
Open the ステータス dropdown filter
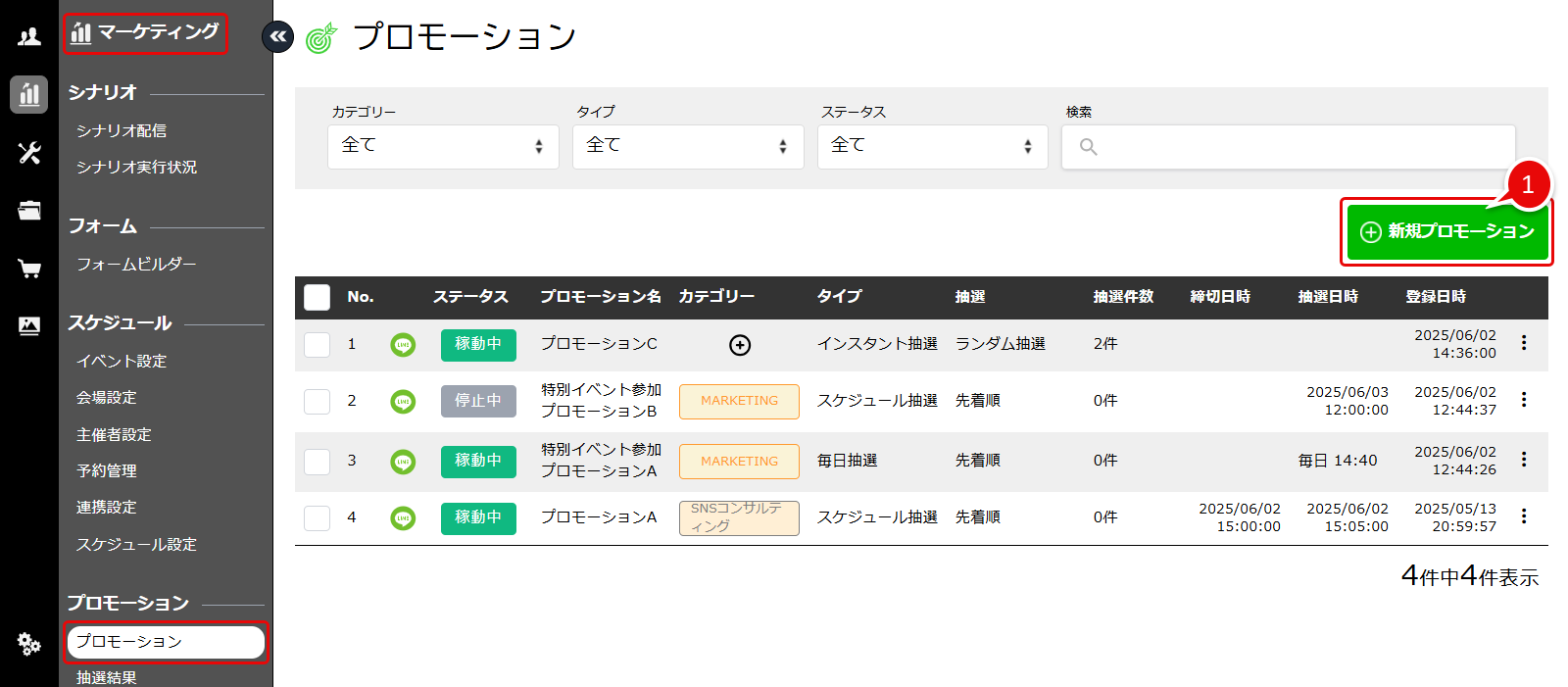point(933,147)
